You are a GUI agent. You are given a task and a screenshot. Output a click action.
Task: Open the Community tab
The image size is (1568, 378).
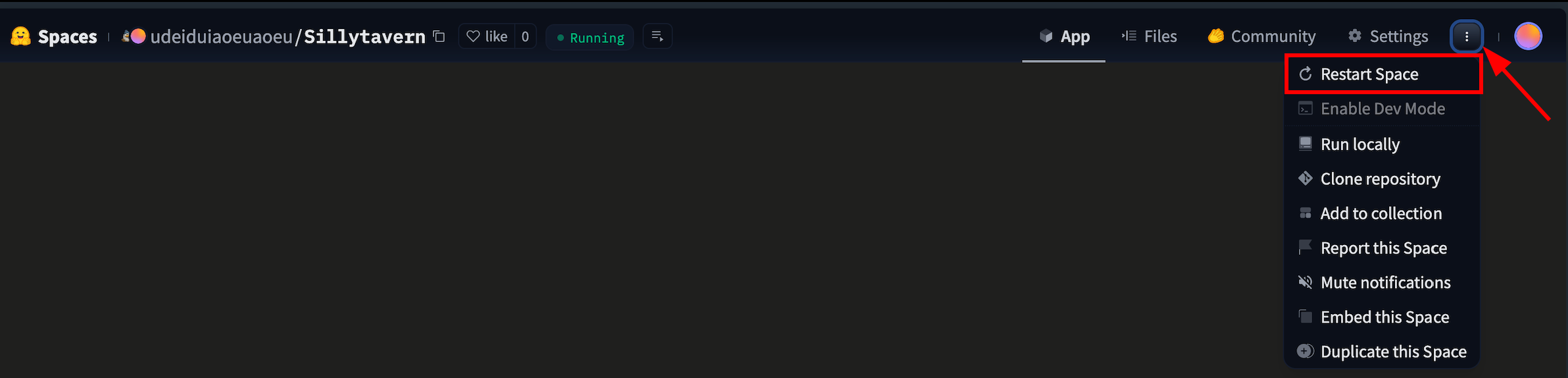(1262, 36)
